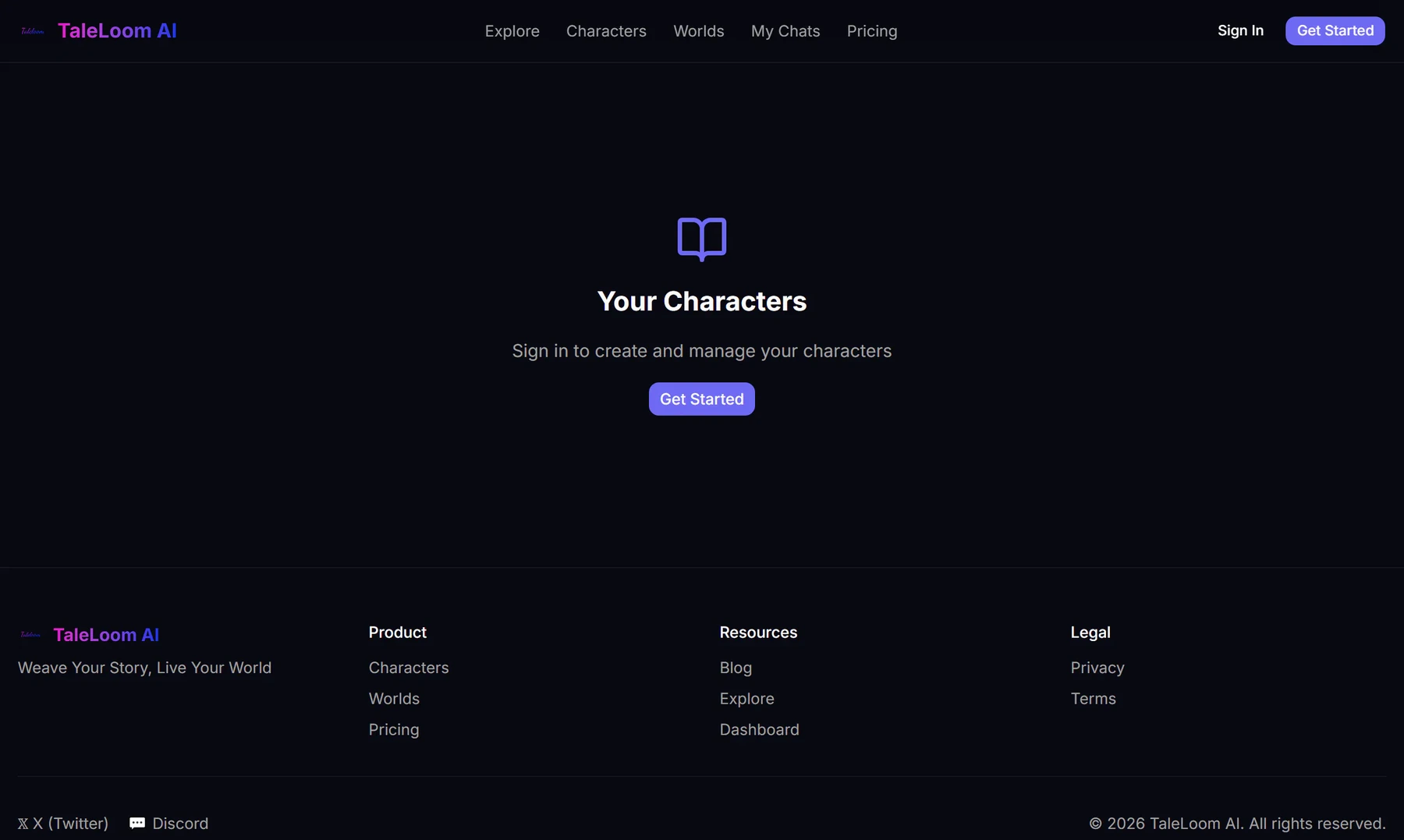The image size is (1404, 840).
Task: Click the Resources footer column heading
Action: click(x=758, y=633)
